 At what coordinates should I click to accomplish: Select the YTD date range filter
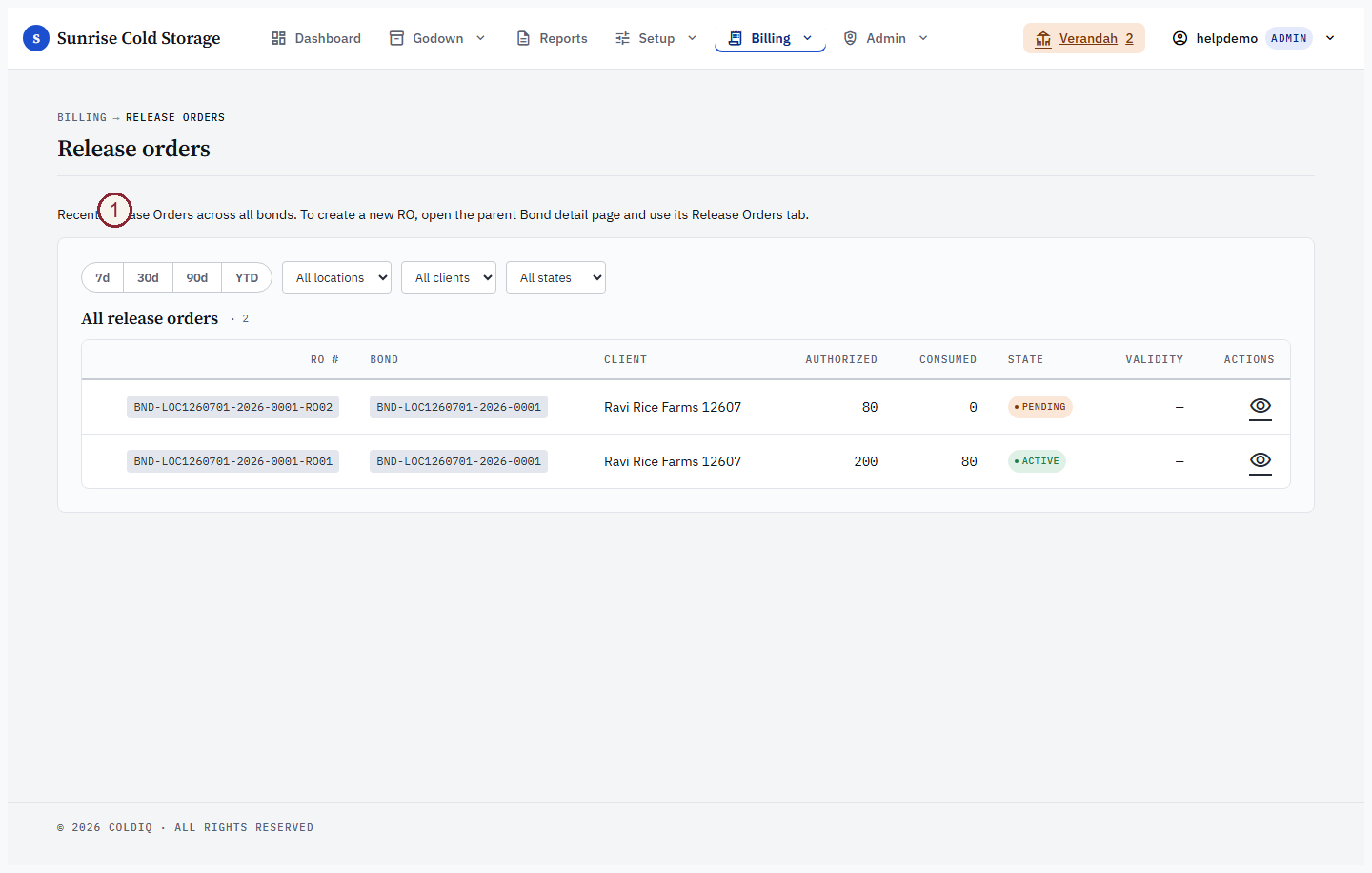click(x=247, y=277)
